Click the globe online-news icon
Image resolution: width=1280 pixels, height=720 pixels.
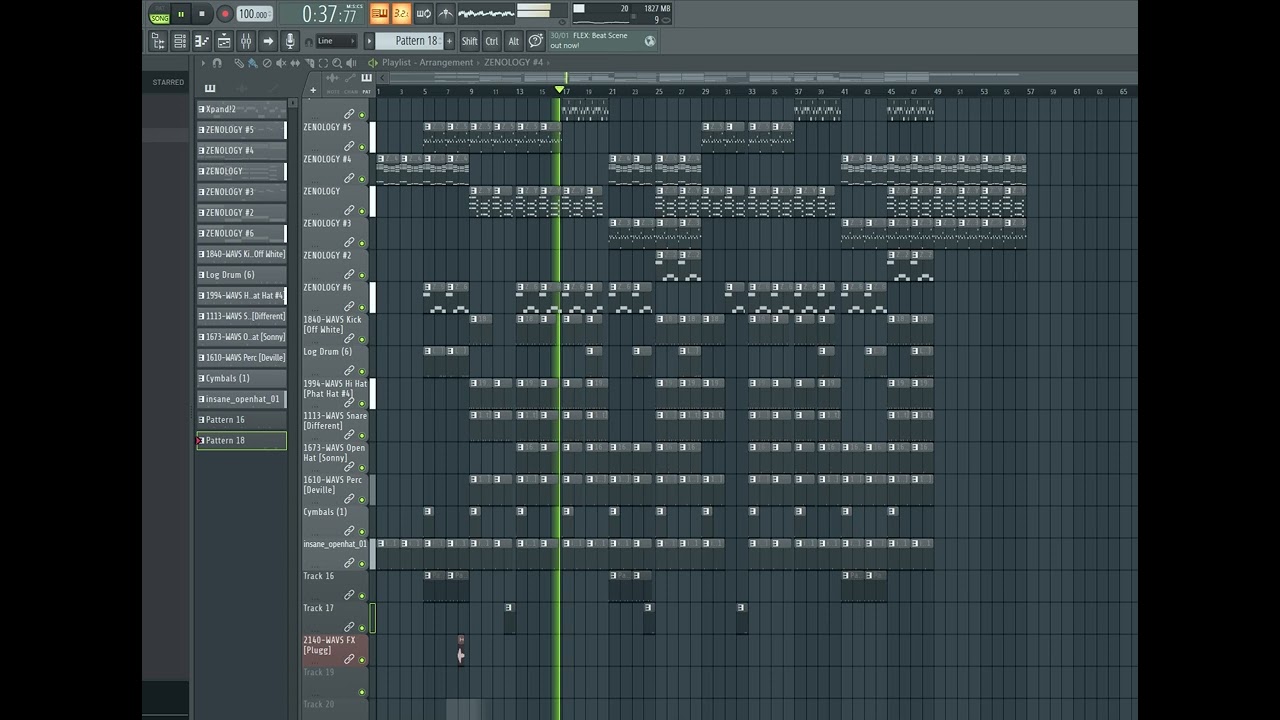[x=650, y=41]
